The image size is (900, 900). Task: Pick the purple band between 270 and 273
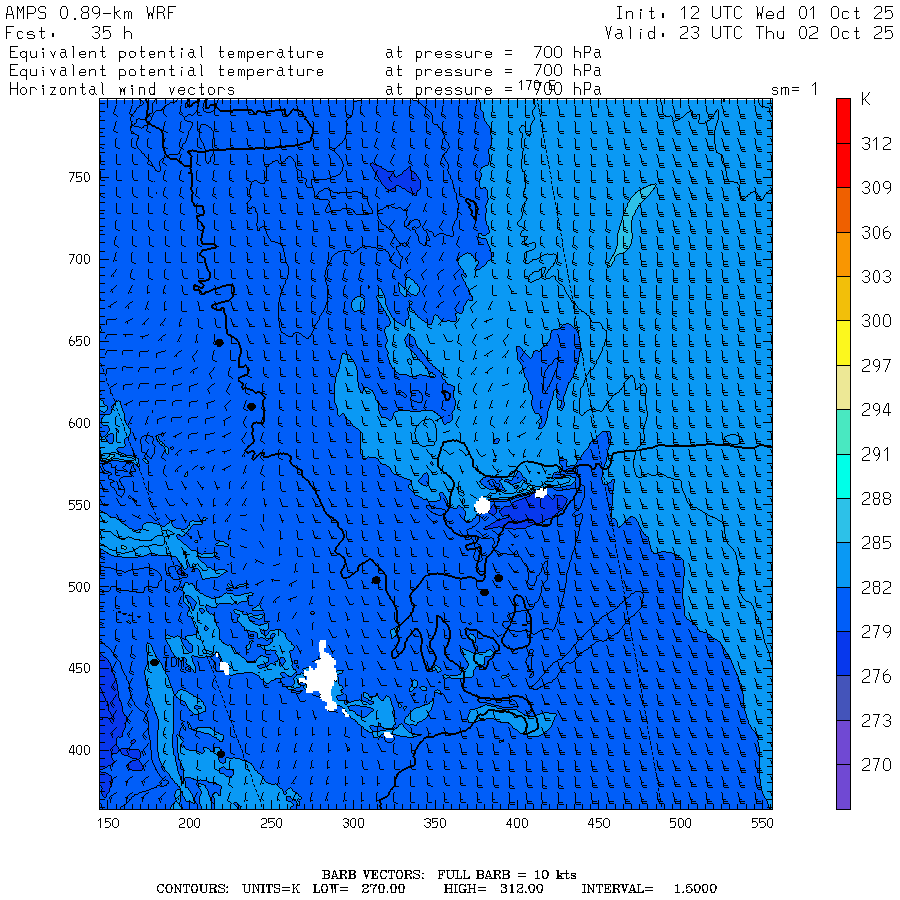[843, 743]
